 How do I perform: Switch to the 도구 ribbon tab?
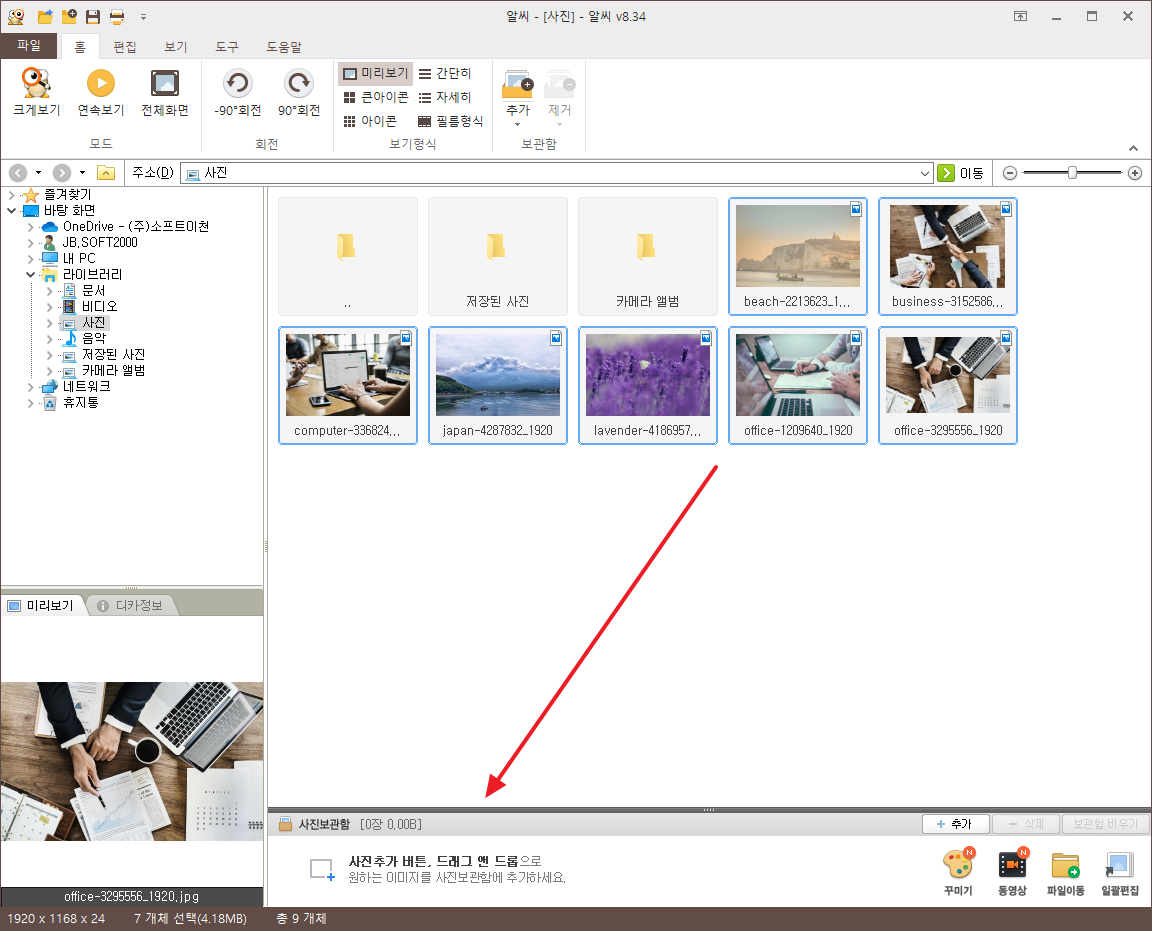pos(227,46)
